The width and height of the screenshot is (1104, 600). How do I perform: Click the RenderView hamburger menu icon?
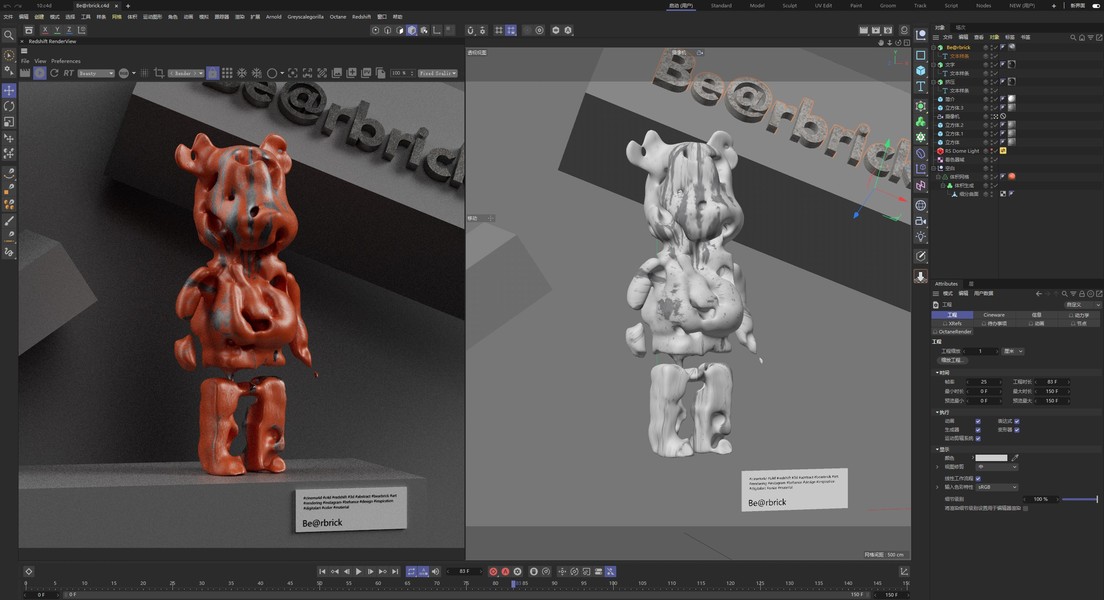[24, 51]
